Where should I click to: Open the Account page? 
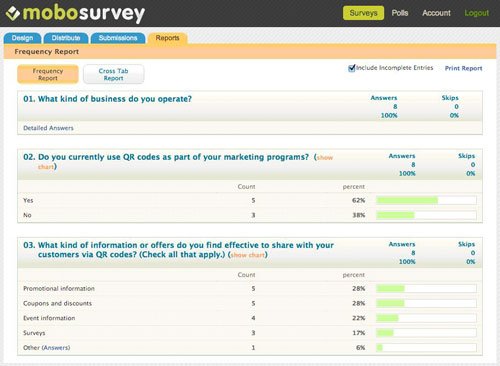436,13
